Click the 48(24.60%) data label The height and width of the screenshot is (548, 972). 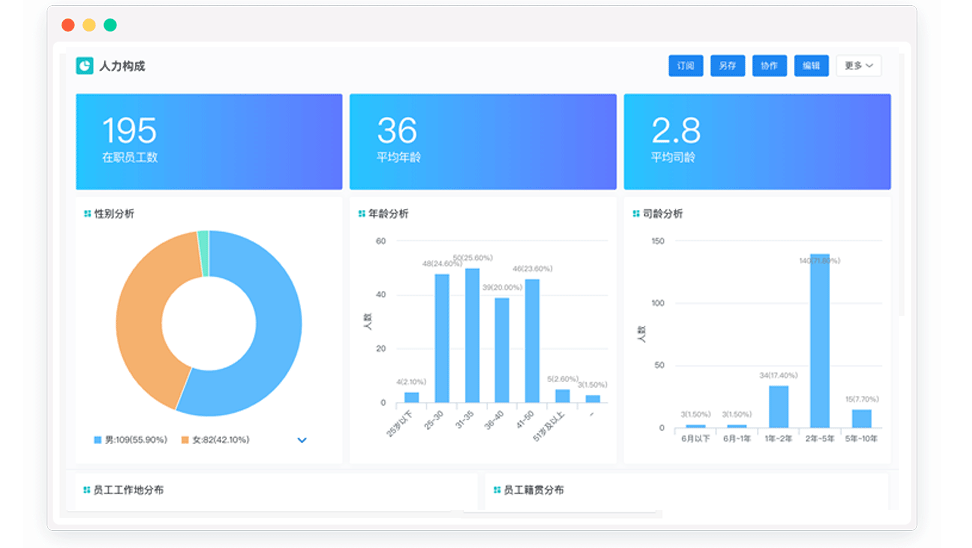tap(442, 264)
